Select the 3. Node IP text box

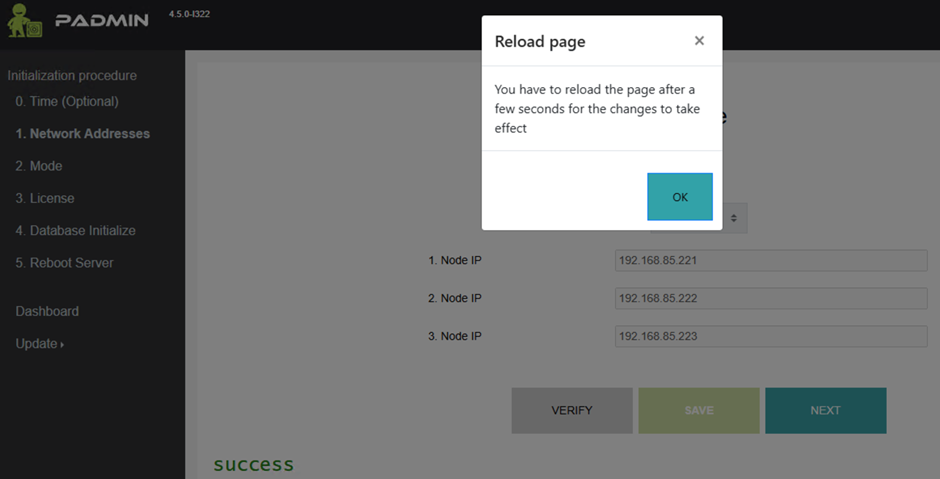[x=770, y=337]
